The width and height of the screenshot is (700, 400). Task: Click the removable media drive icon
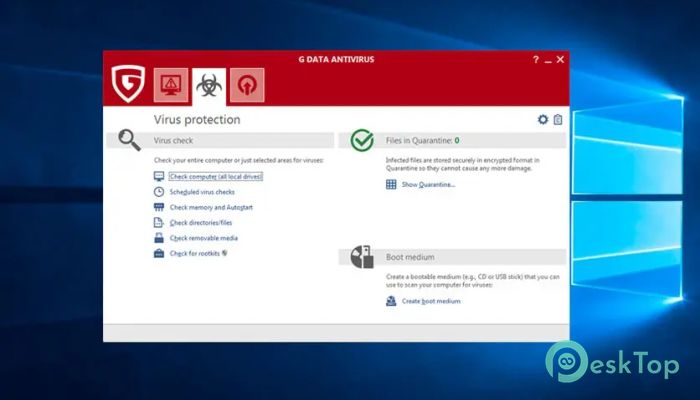click(x=159, y=238)
